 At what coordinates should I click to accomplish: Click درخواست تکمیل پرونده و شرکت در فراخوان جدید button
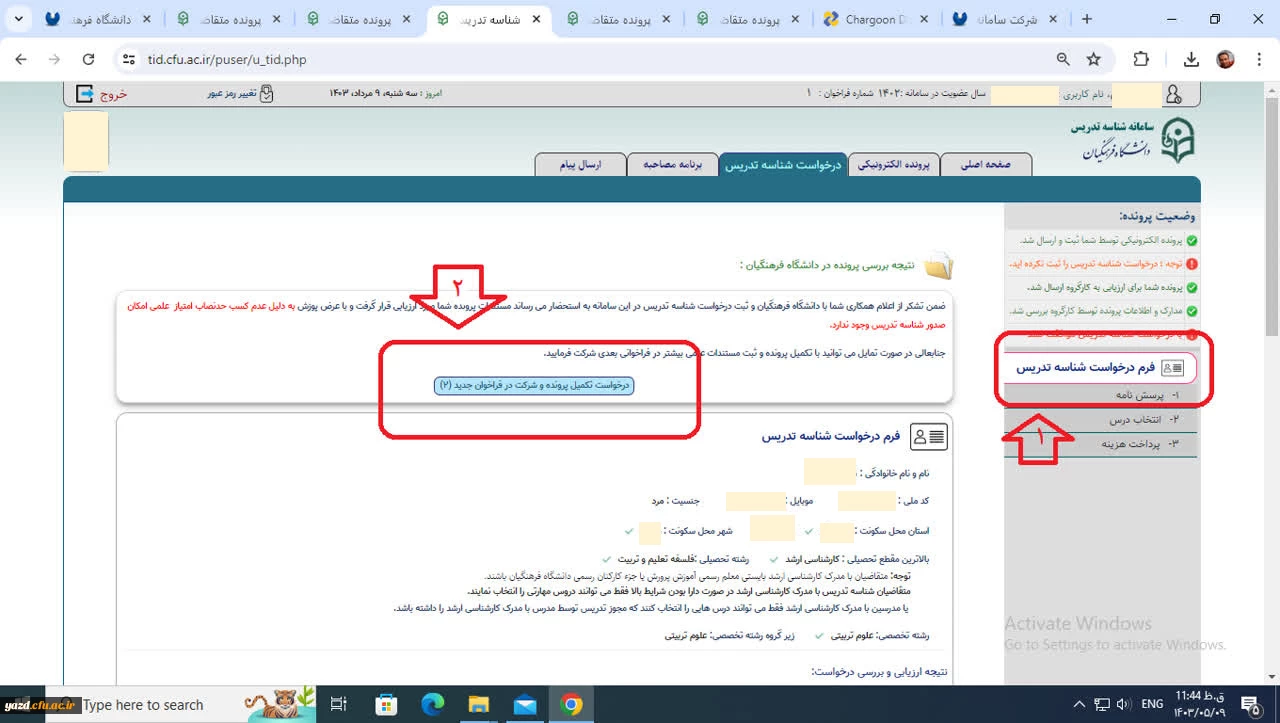pos(534,385)
